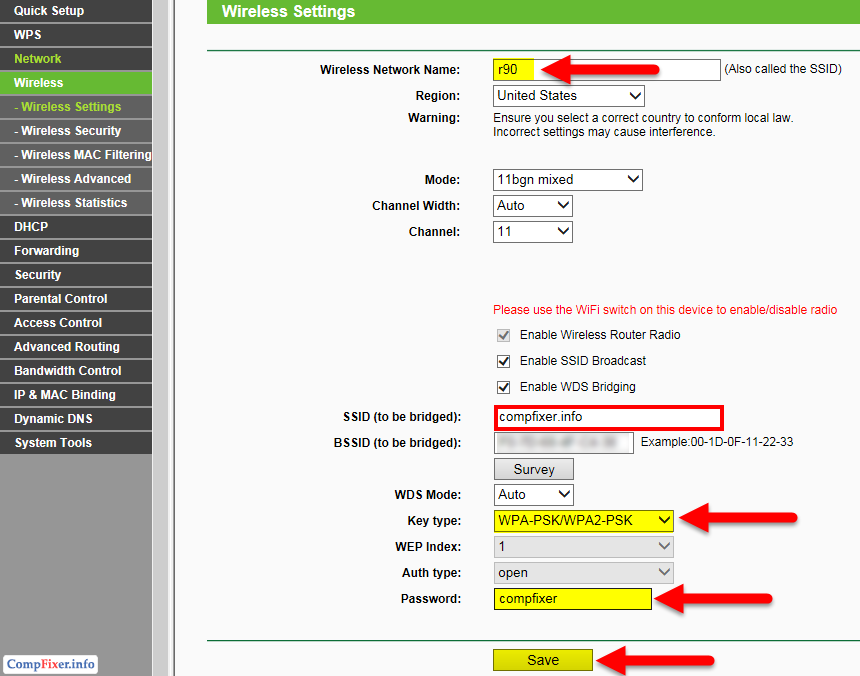Focus the SSID to be bridged field
860x676 pixels.
tap(608, 417)
